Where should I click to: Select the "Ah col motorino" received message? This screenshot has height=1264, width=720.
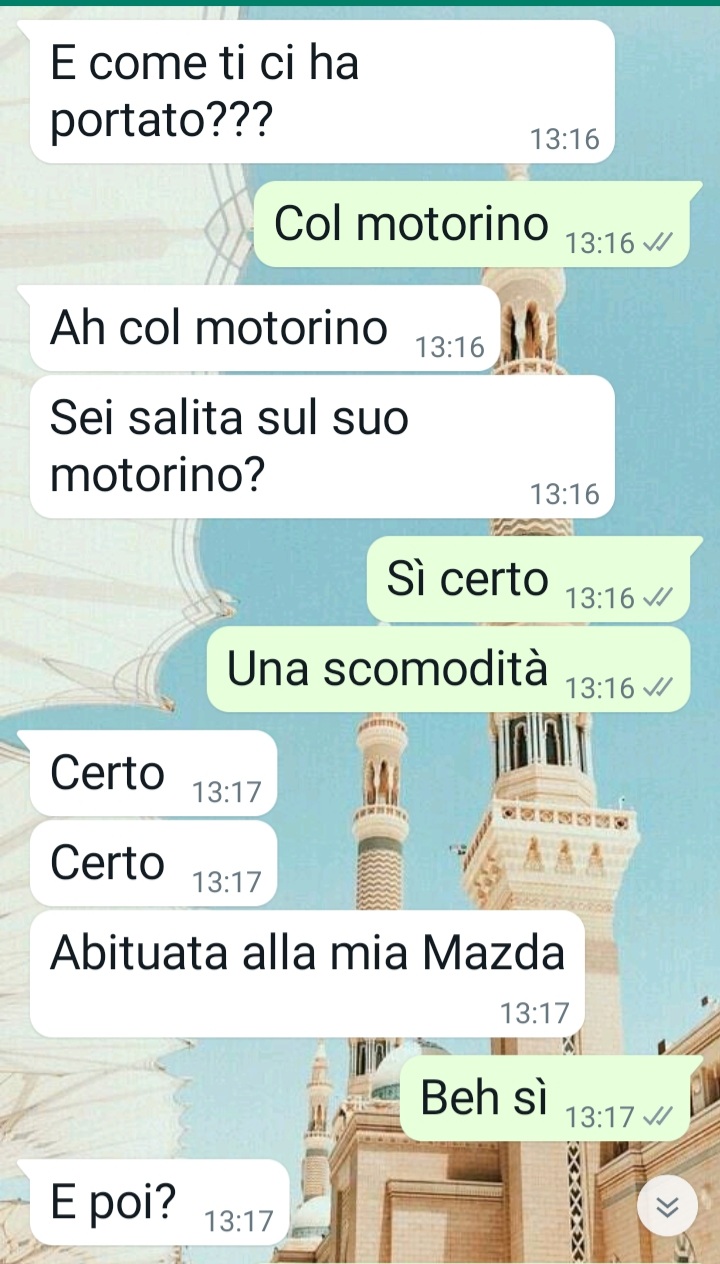(x=264, y=328)
